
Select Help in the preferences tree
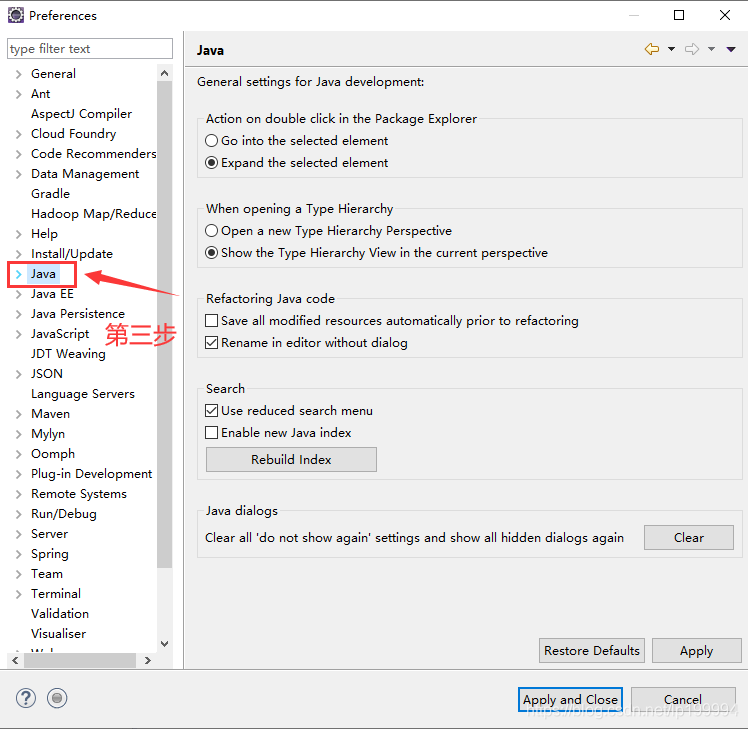pos(44,234)
